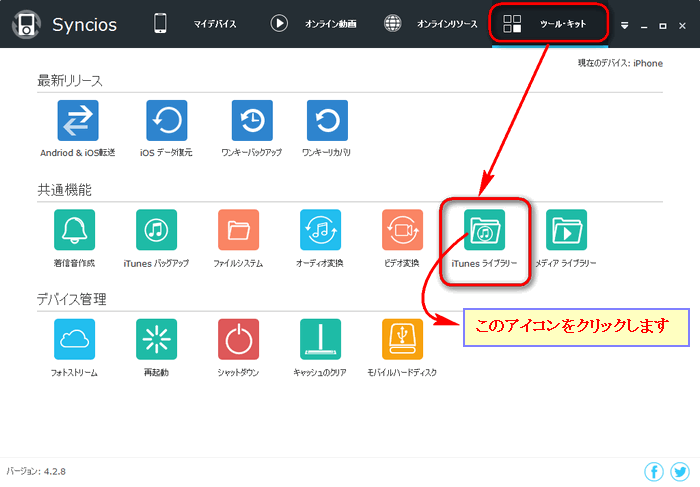This screenshot has width=700, height=487.
Task: Close the Syncios window
Action: coord(682,26)
